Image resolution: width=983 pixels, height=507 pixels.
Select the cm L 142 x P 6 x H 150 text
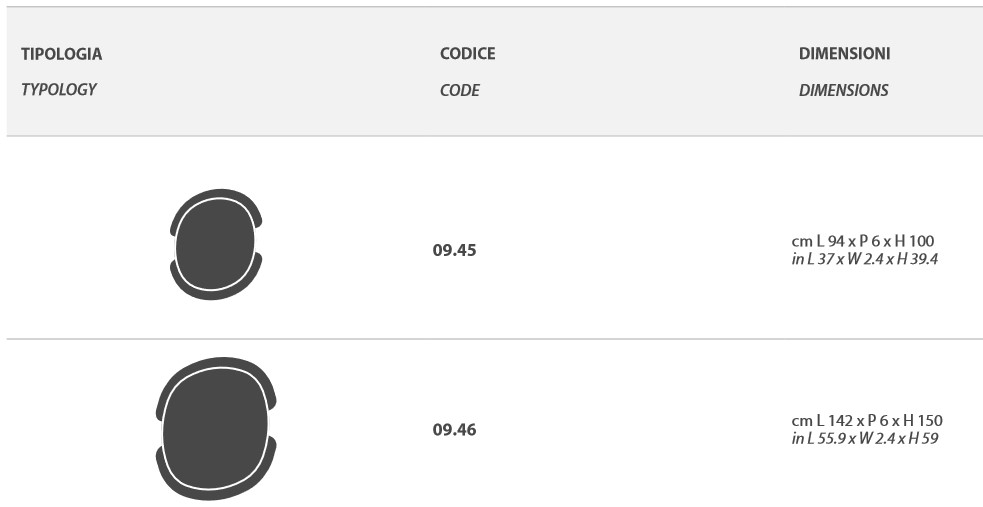point(866,421)
